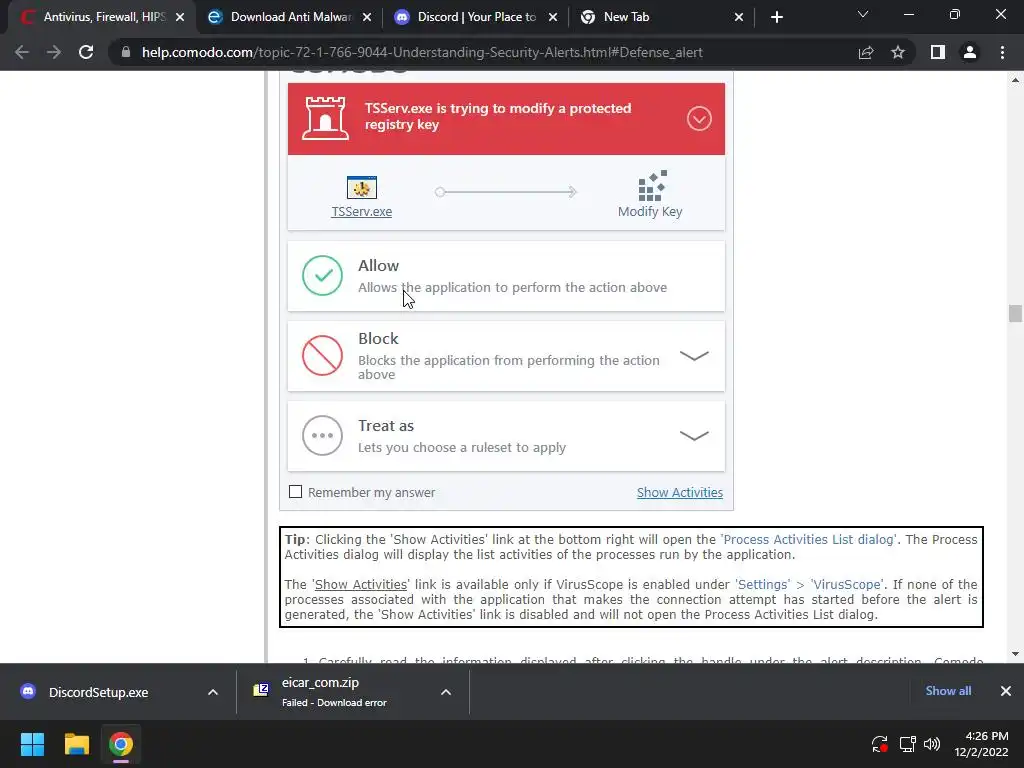Close the Download Anti Malware tab

pyautogui.click(x=367, y=17)
